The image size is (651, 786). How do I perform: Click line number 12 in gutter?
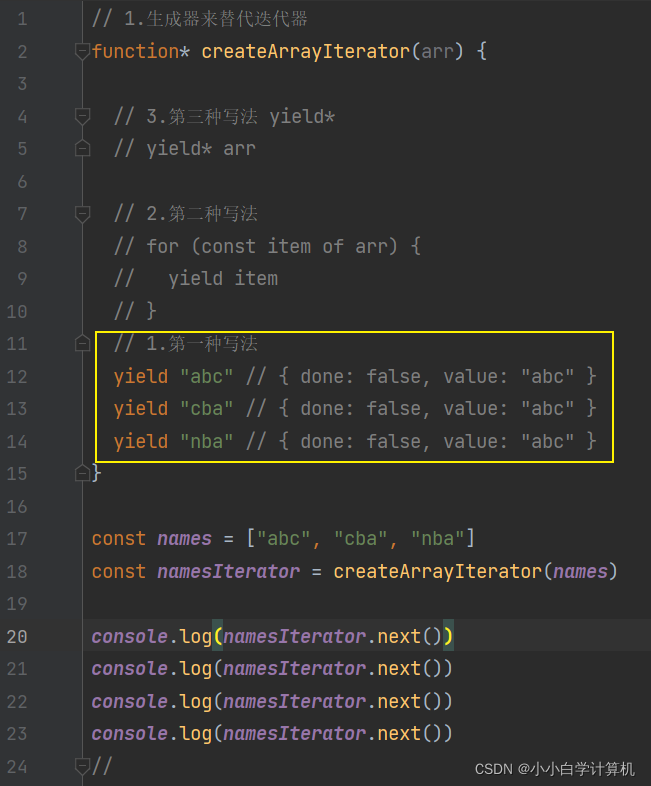[17, 376]
